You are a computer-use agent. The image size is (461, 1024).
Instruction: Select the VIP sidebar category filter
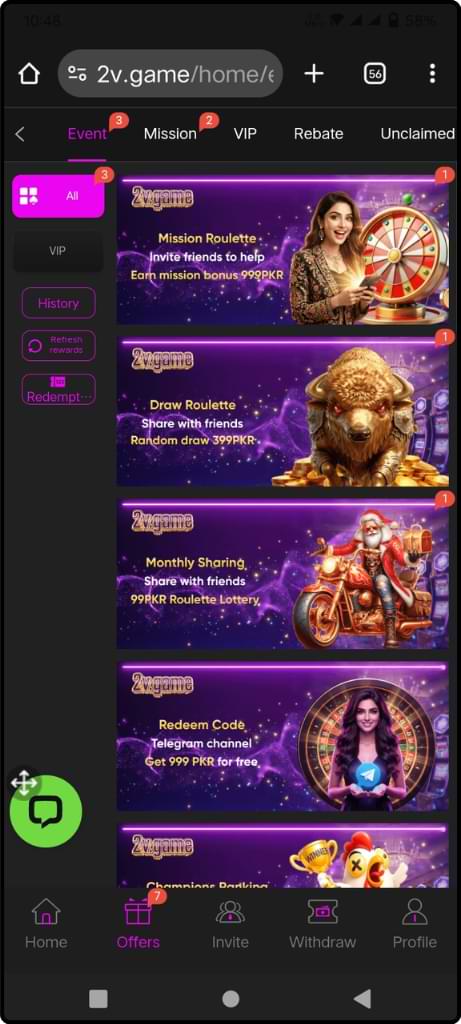[x=58, y=251]
